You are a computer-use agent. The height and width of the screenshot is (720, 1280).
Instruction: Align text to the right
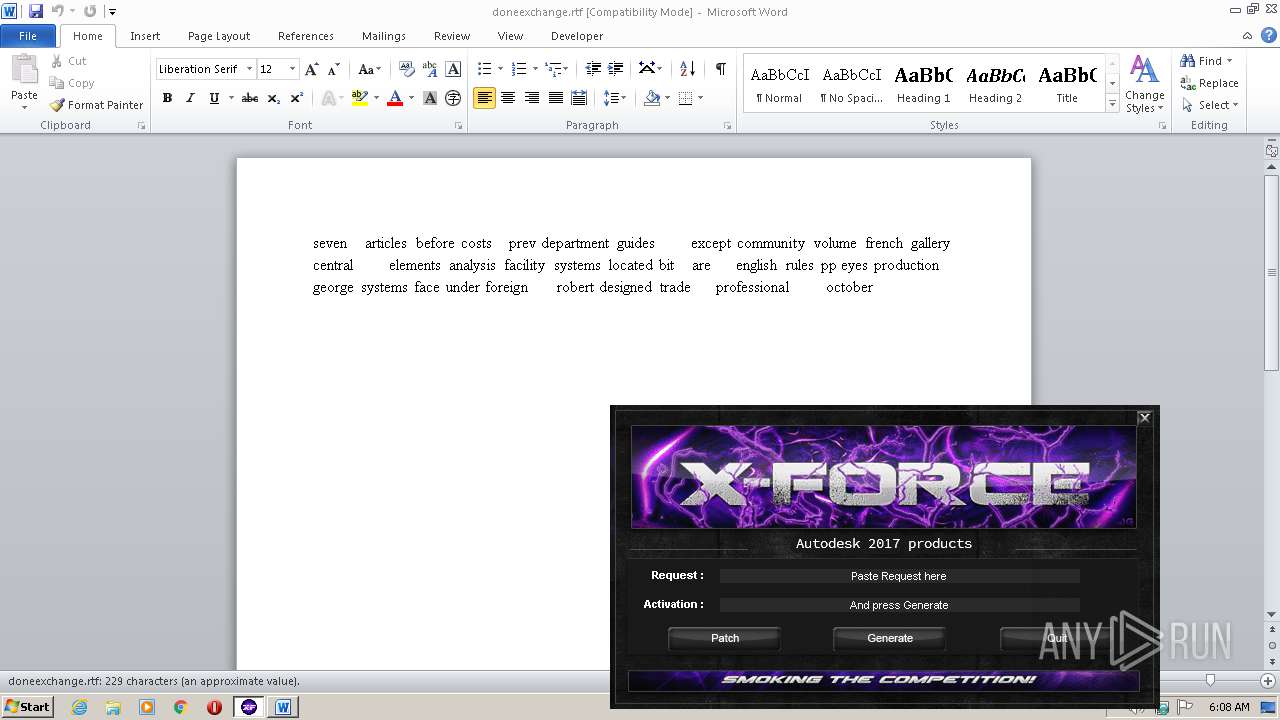pos(532,98)
